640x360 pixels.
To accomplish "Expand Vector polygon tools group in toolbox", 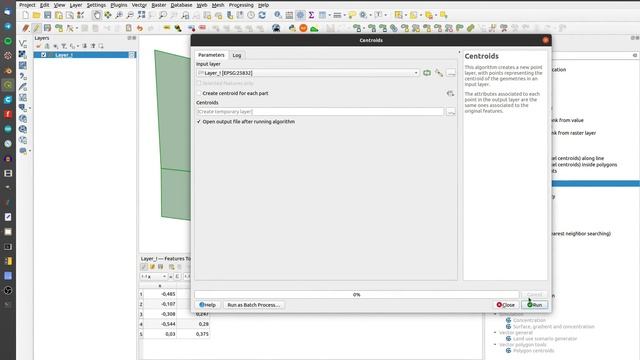I will coord(495,345).
